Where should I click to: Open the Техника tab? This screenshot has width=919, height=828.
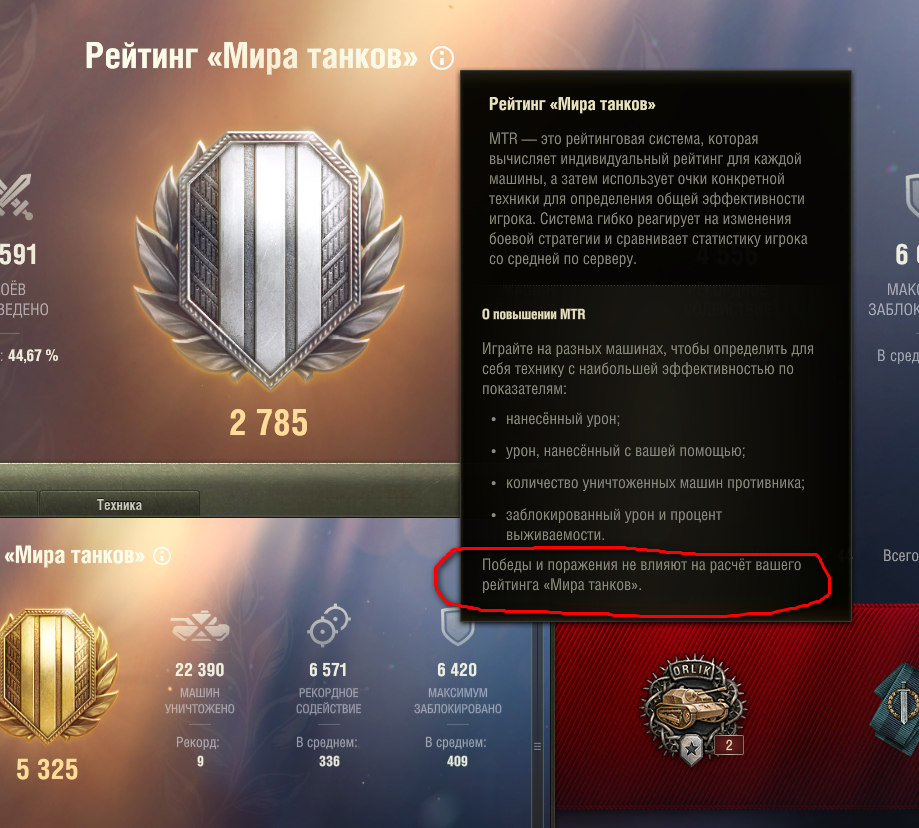coord(119,505)
